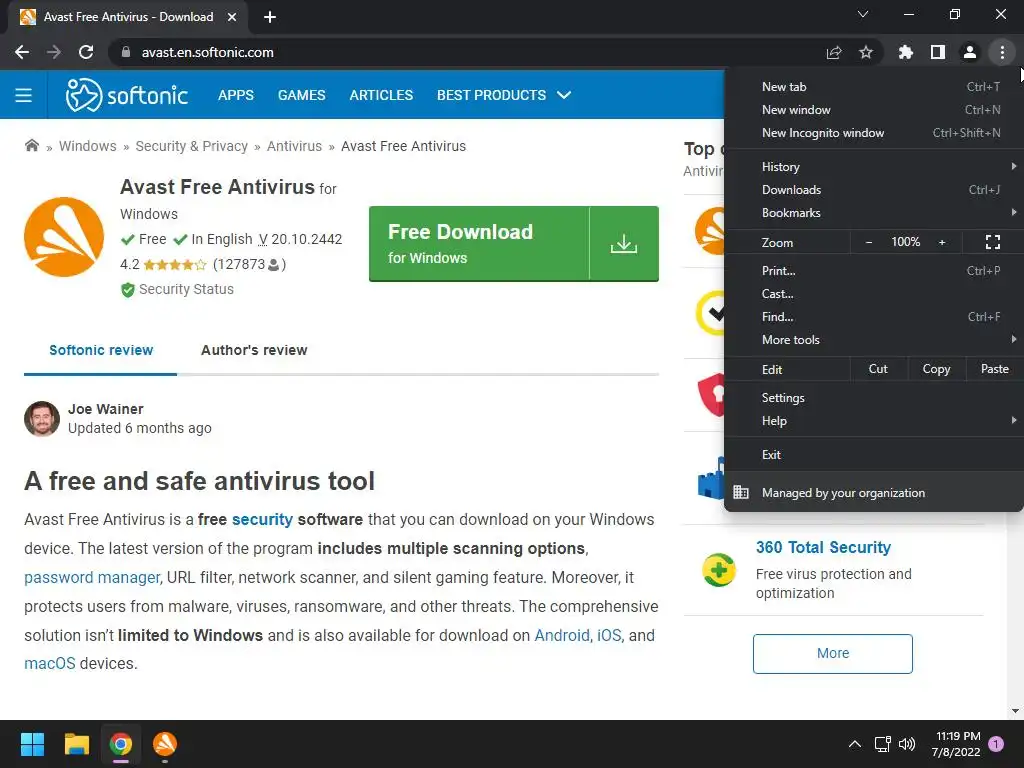Increase zoom with the plus button

(942, 242)
